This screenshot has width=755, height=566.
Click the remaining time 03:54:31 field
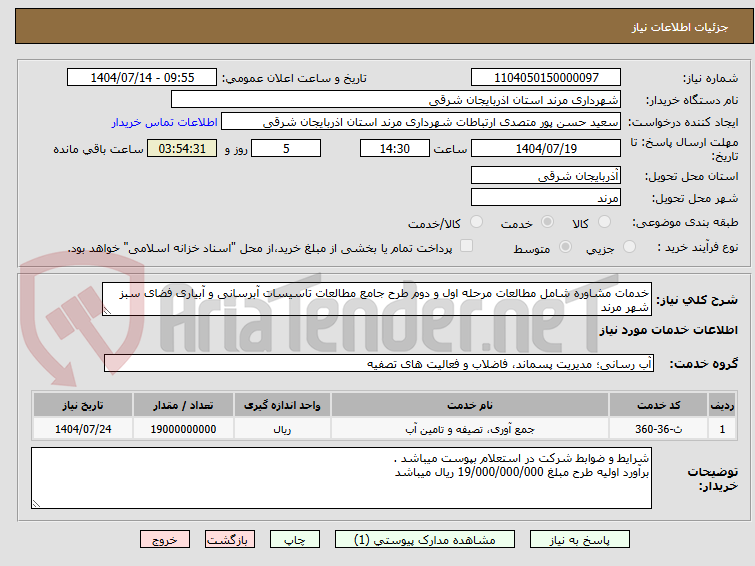[x=182, y=148]
